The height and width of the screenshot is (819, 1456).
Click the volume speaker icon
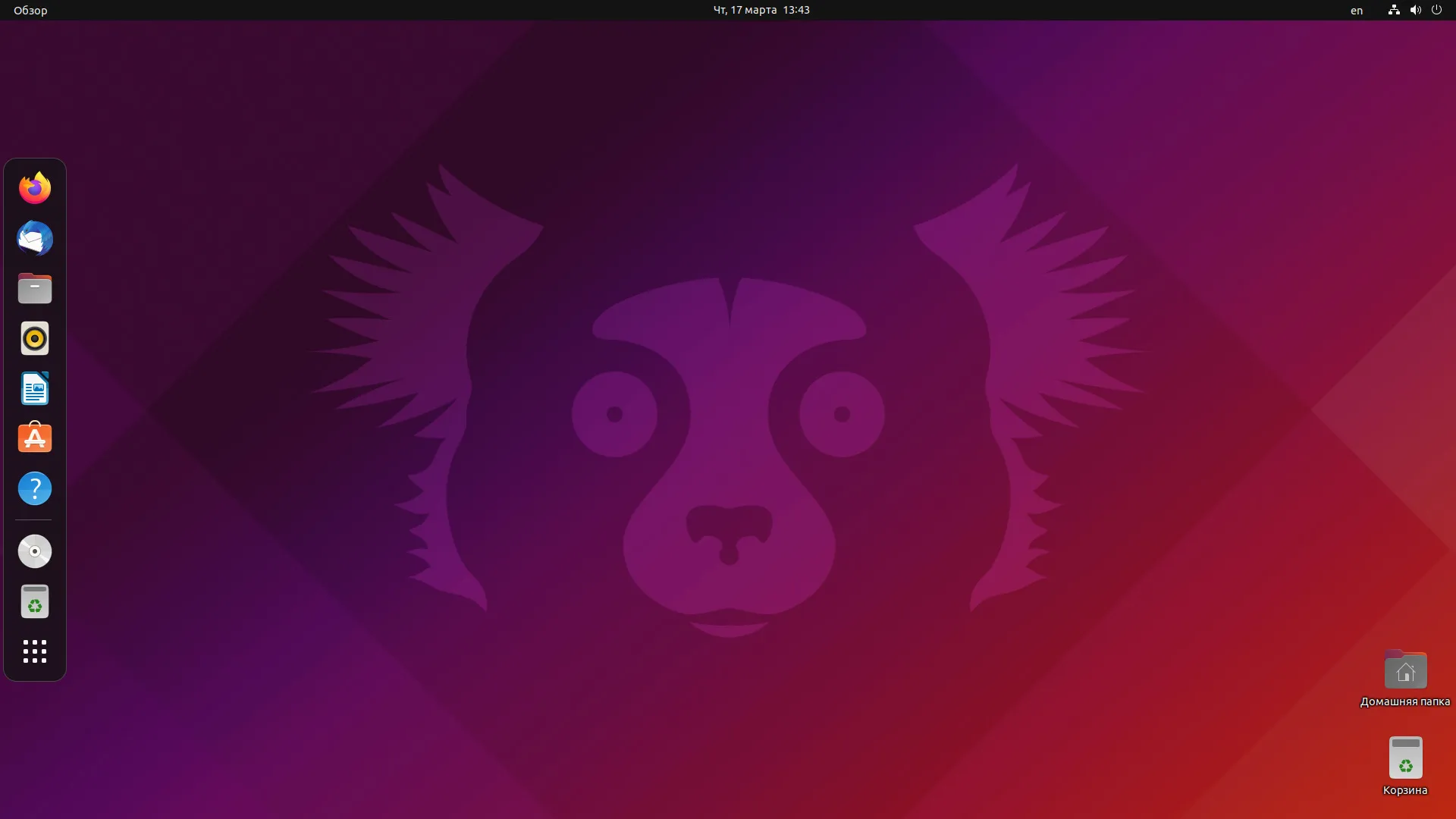tap(1415, 10)
